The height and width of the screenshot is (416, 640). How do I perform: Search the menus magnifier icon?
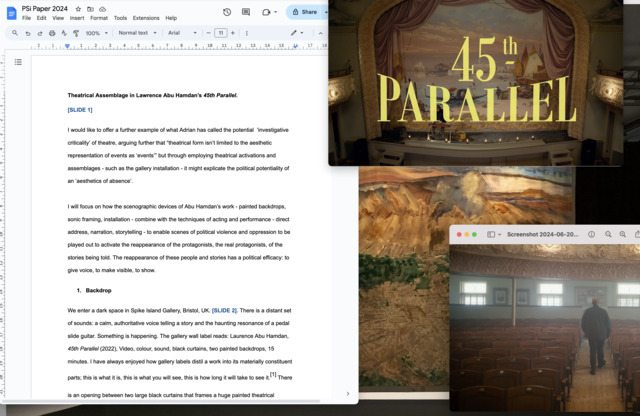coord(15,33)
